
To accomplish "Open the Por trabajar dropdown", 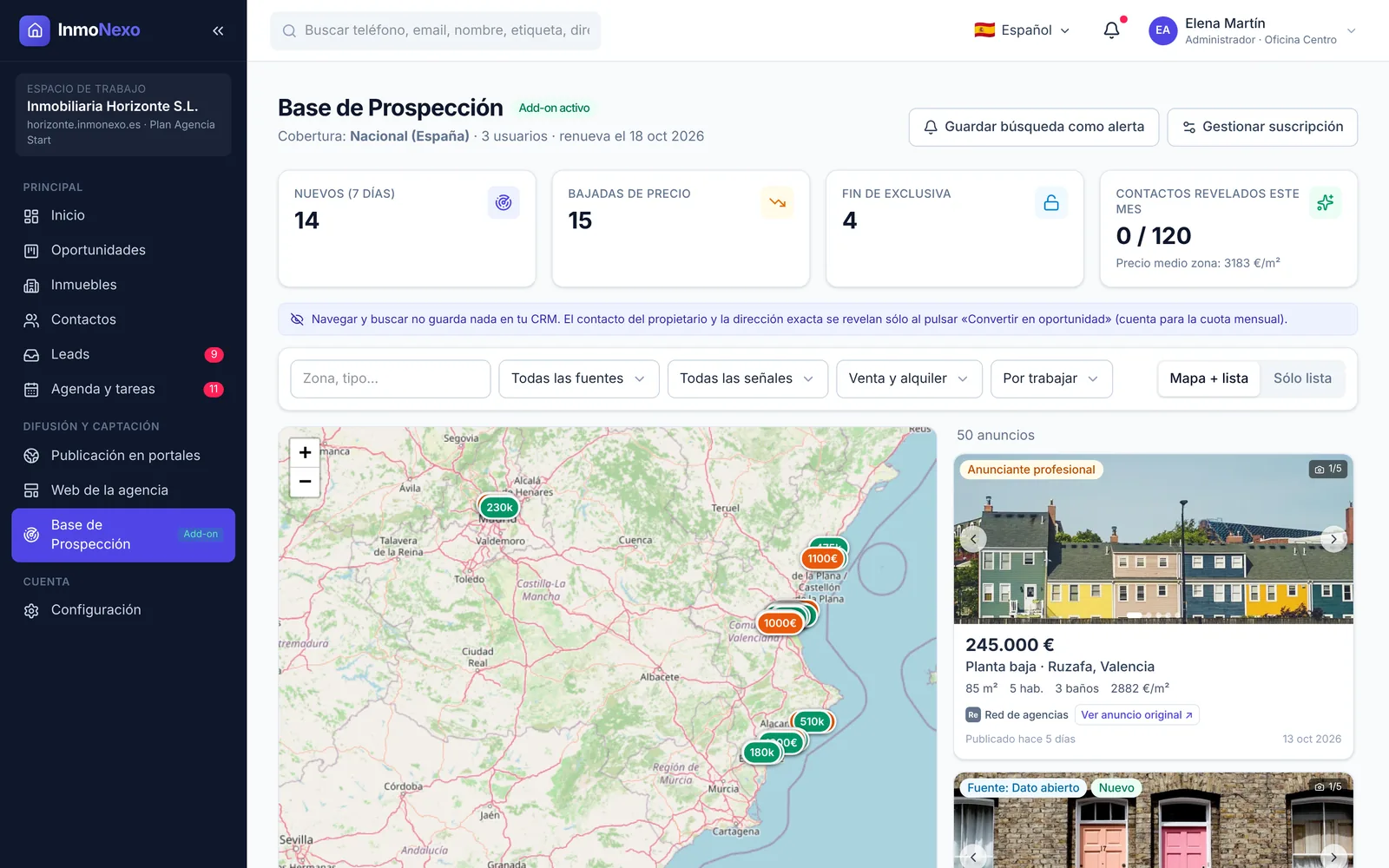I will coord(1051,378).
